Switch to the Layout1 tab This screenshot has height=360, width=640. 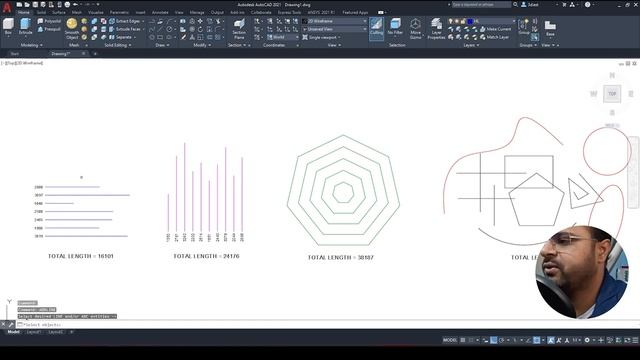pos(34,332)
